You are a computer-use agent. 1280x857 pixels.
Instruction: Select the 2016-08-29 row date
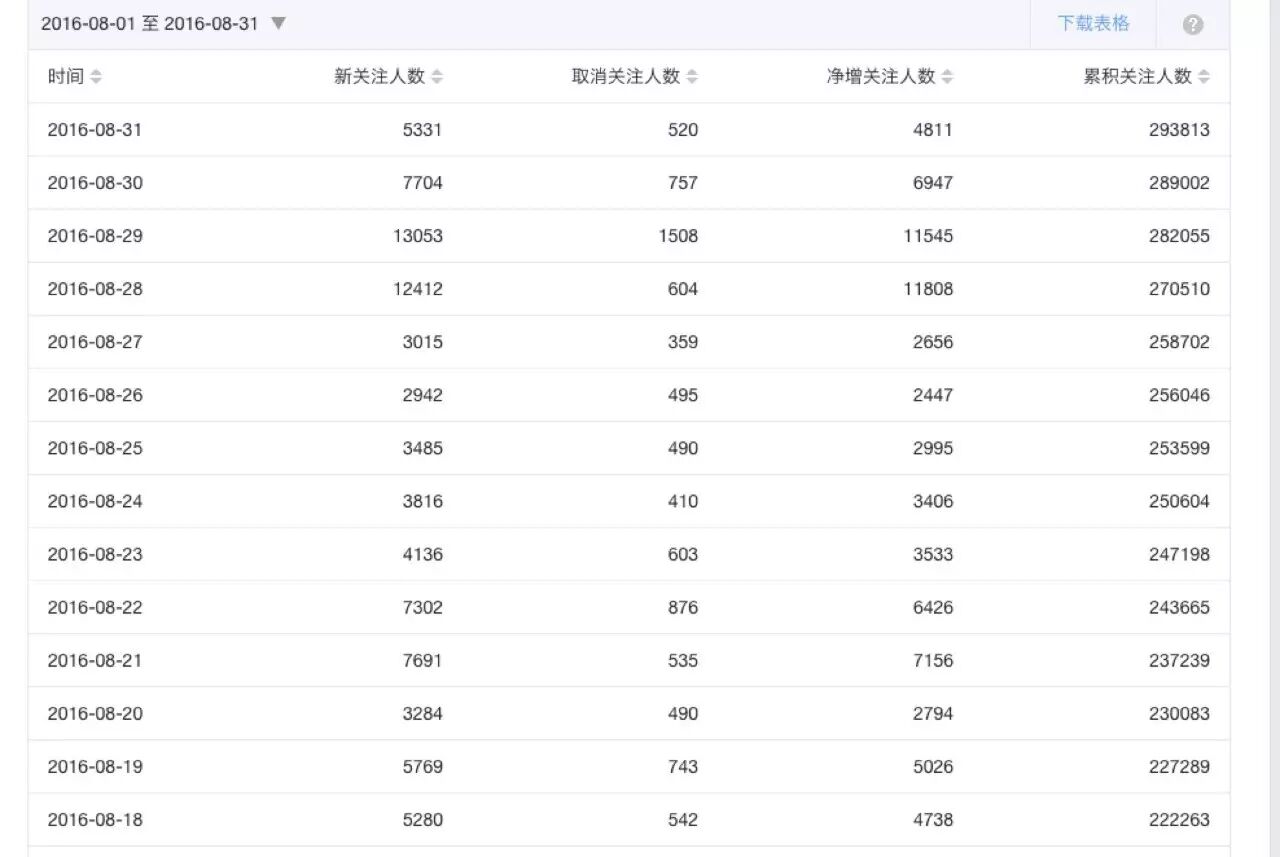95,236
